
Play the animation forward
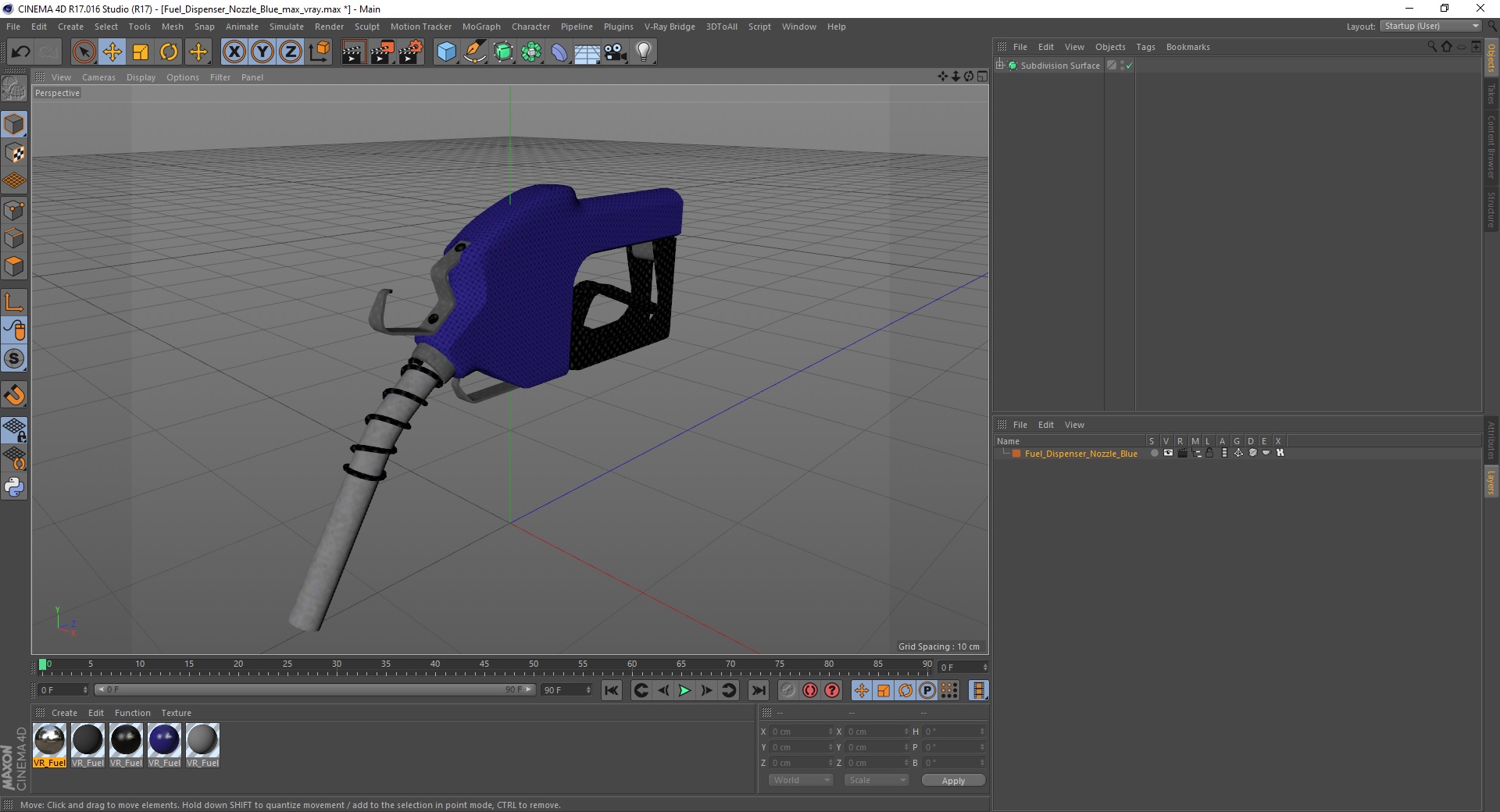pos(684,690)
